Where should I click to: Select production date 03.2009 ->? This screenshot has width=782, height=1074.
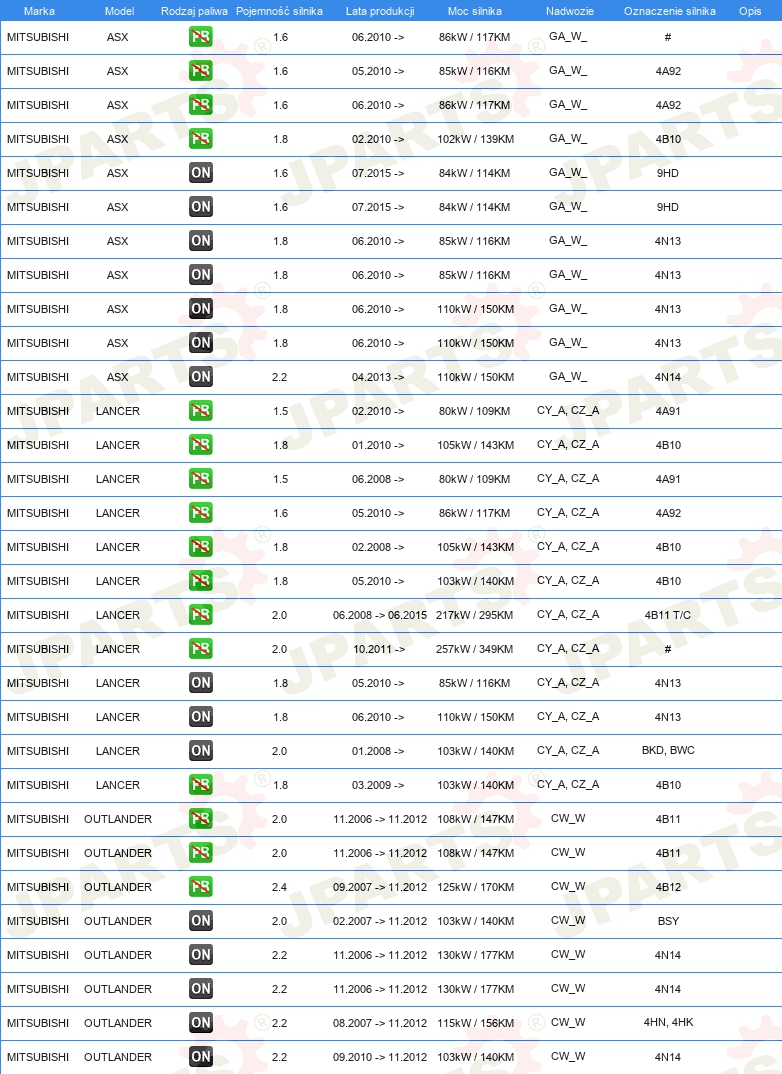(x=378, y=785)
